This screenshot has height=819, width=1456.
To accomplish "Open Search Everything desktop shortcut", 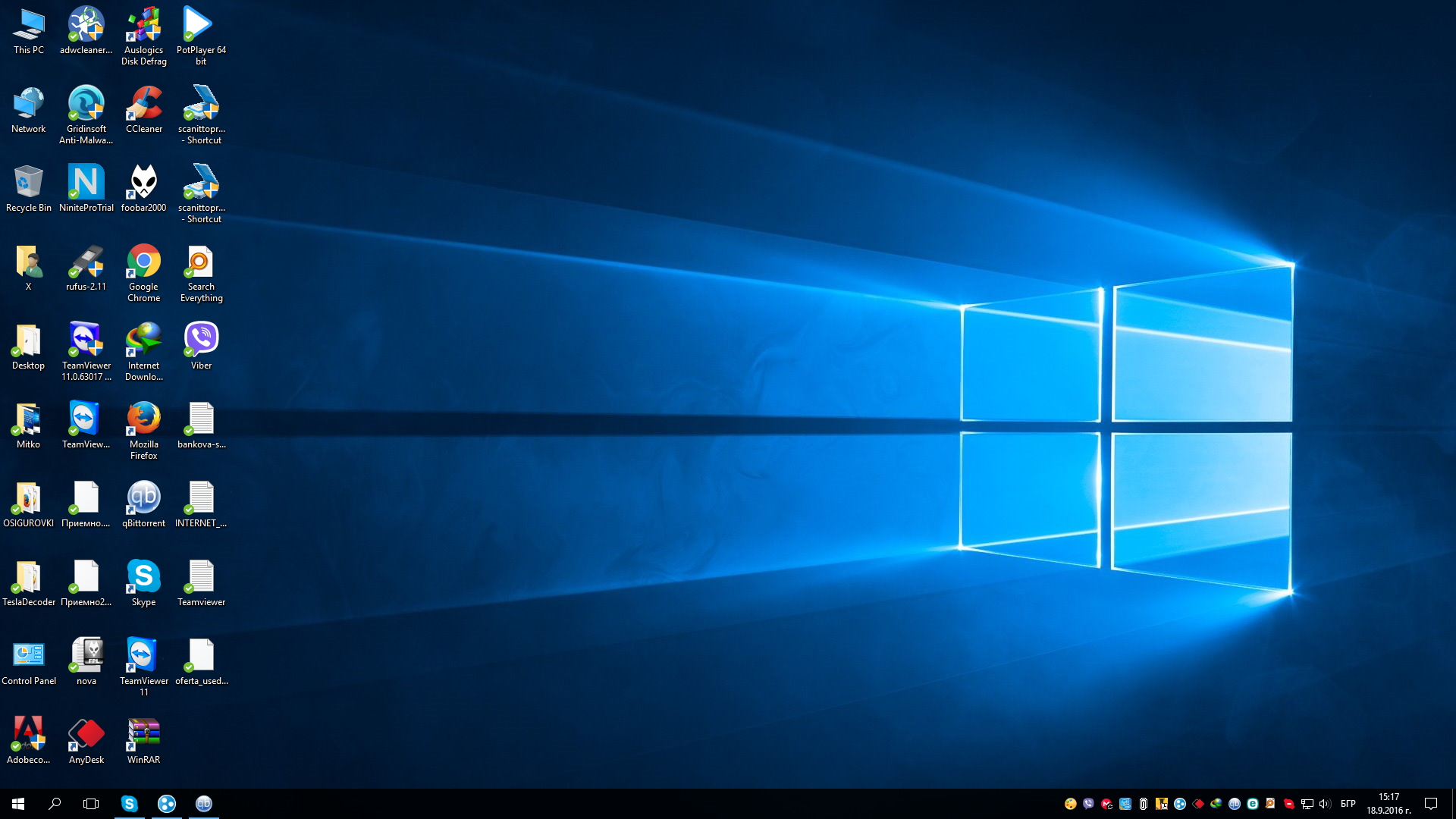I will (201, 273).
